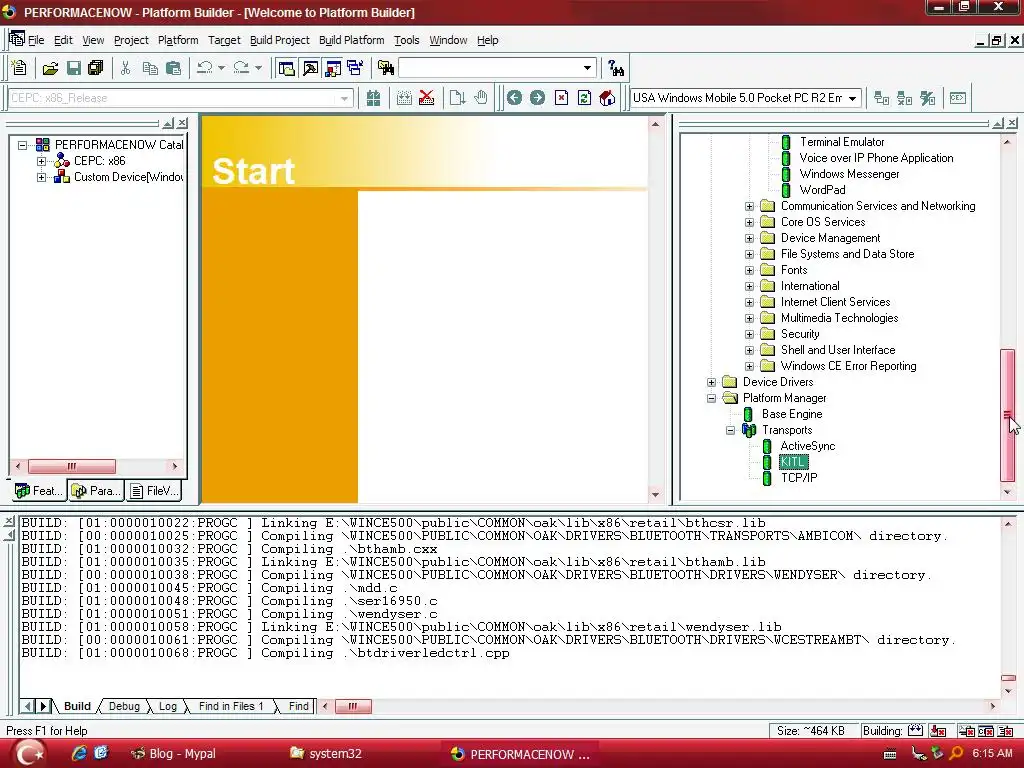The height and width of the screenshot is (768, 1024).
Task: Open the Redo history dropdown arrow
Action: click(258, 68)
